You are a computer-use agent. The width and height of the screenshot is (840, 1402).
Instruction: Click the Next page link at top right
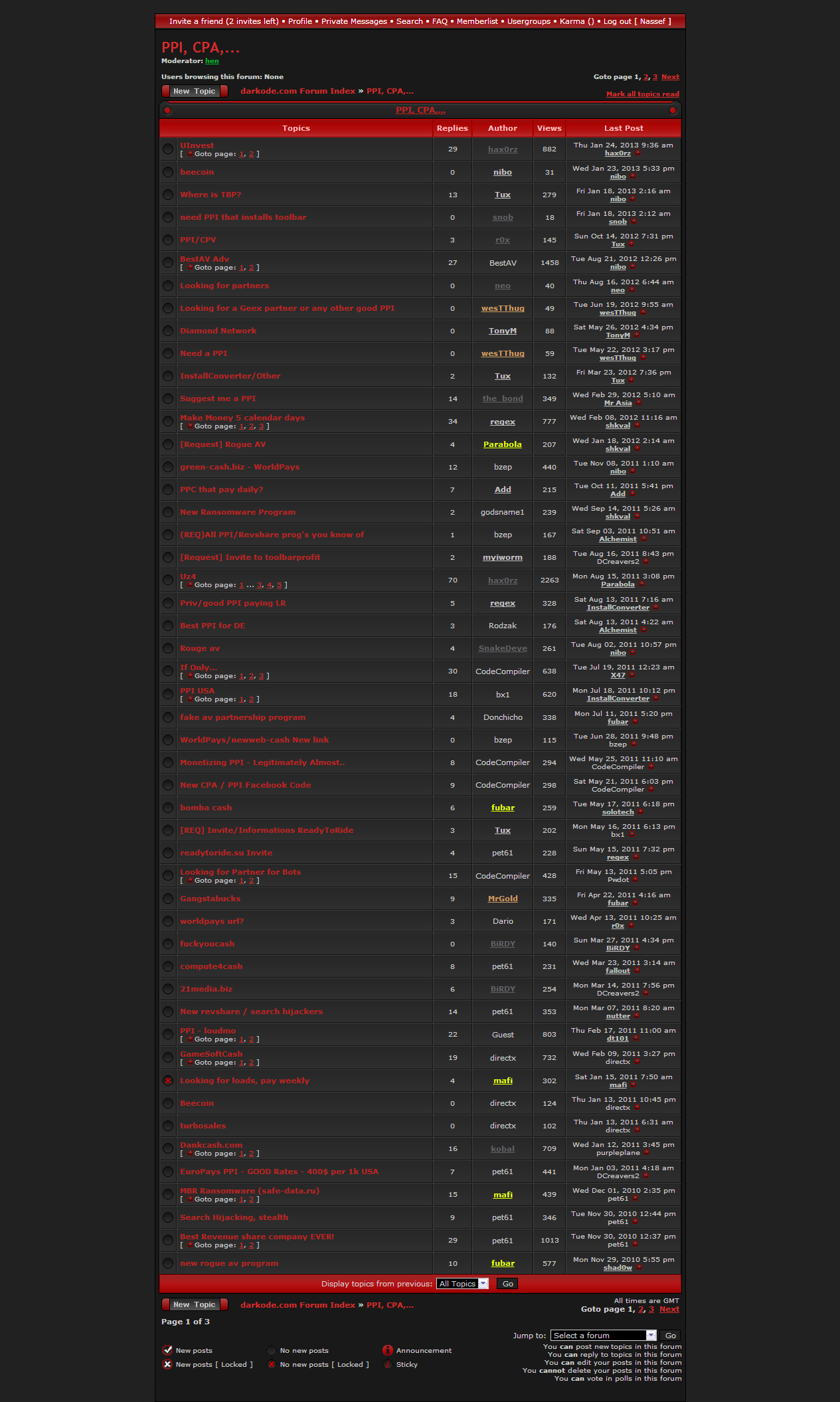[670, 77]
